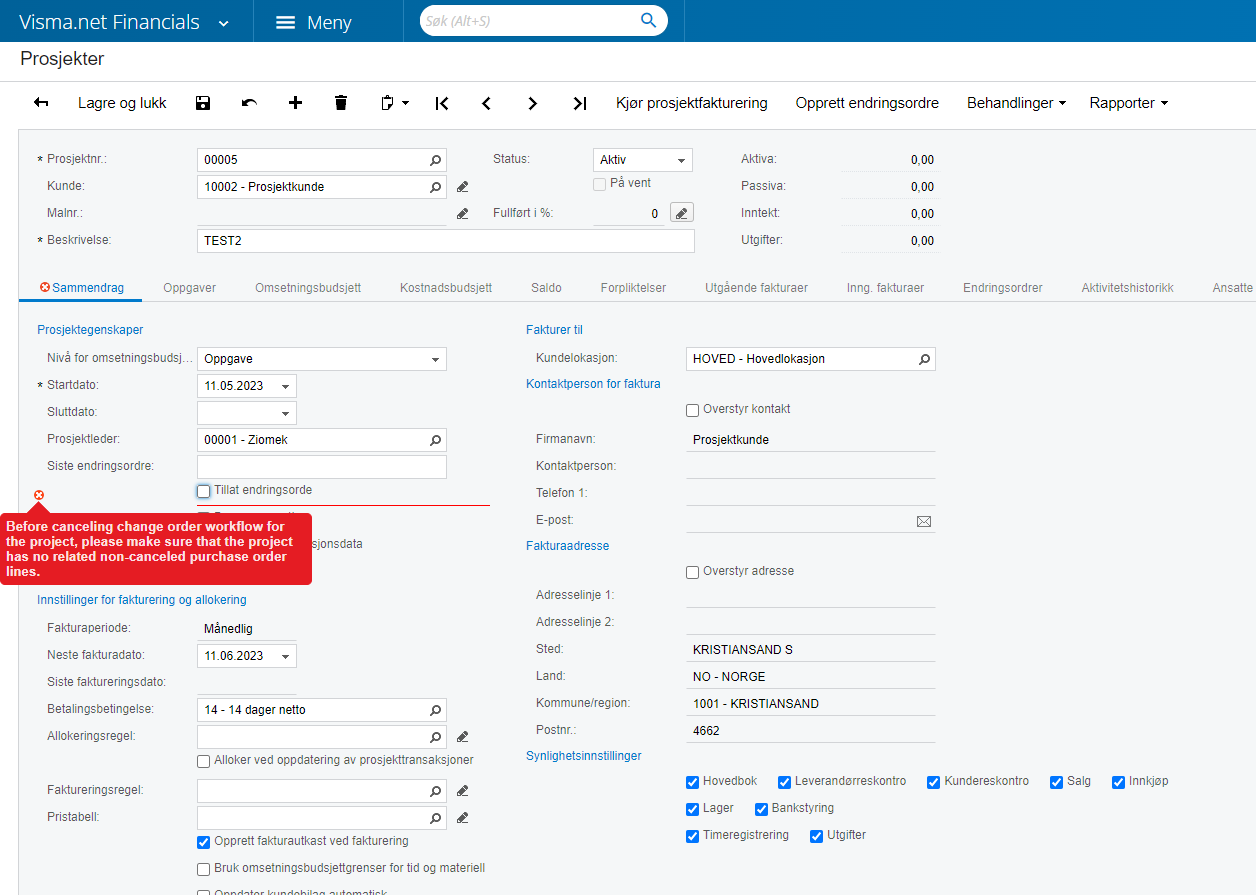The width and height of the screenshot is (1256, 895).
Task: Disable the Hovedbok checkbox
Action: click(x=692, y=781)
